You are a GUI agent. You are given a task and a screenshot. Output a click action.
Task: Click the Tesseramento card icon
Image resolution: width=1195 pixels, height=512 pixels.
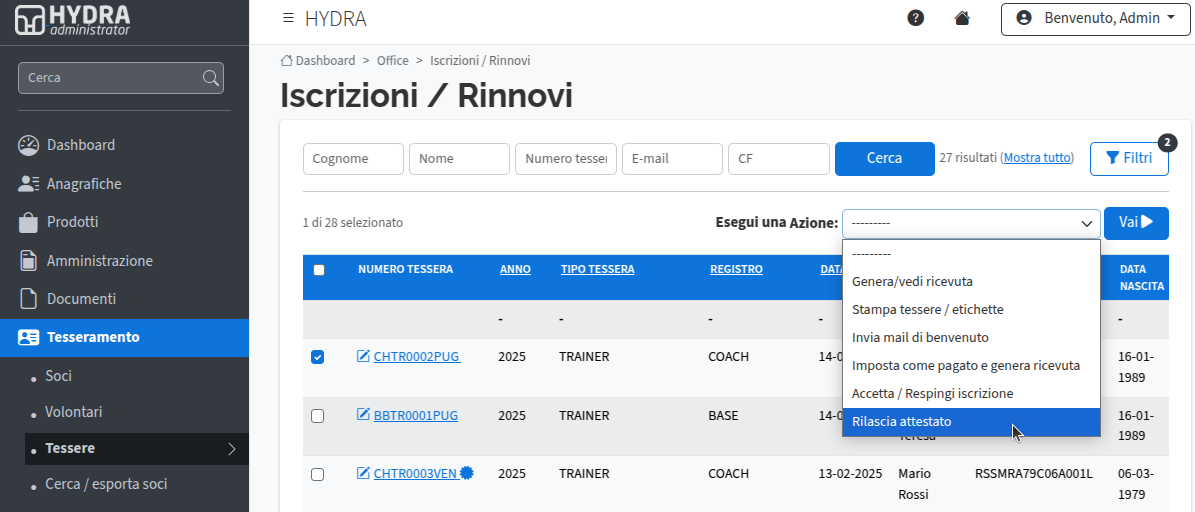click(28, 338)
